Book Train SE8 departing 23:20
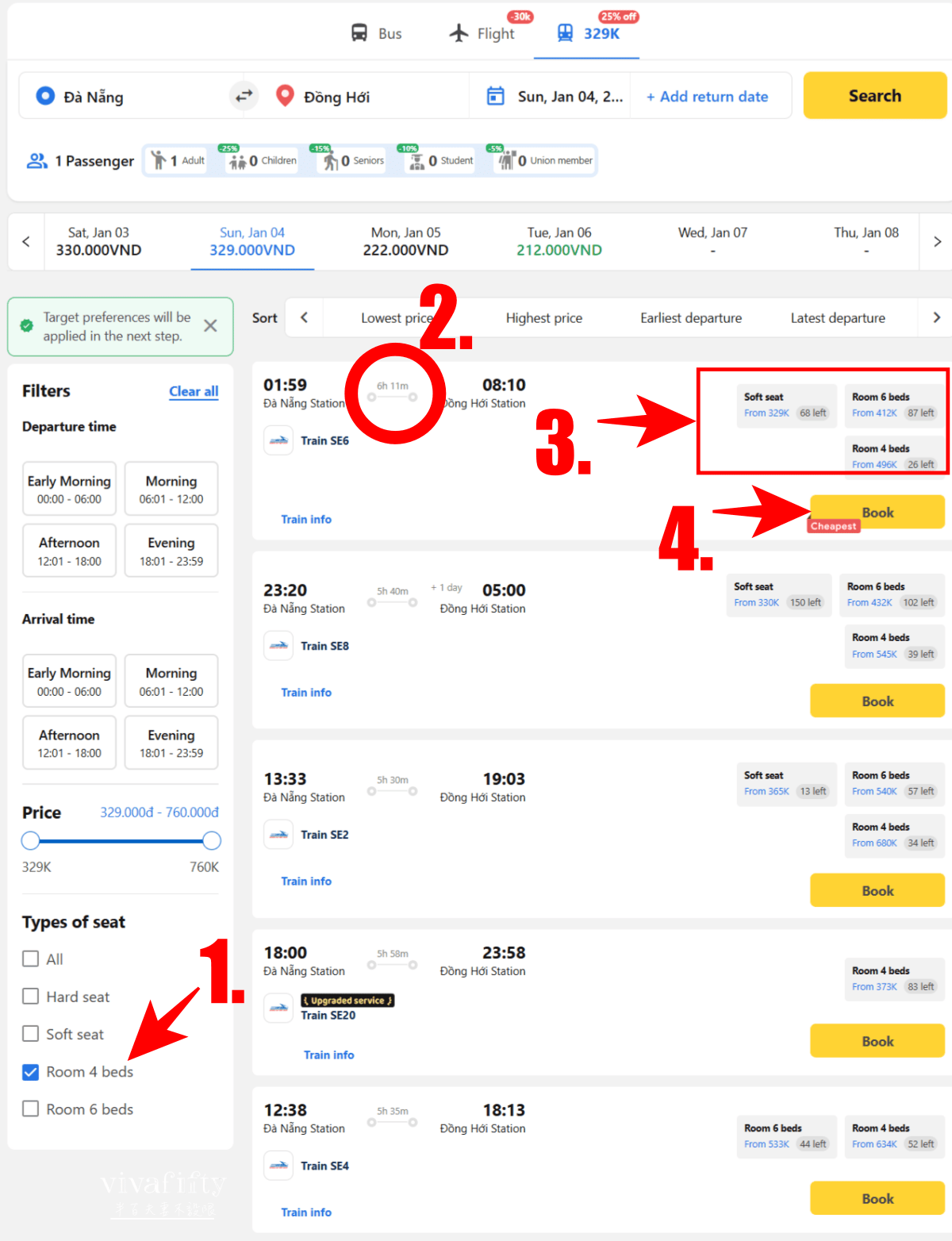952x1241 pixels. (877, 701)
